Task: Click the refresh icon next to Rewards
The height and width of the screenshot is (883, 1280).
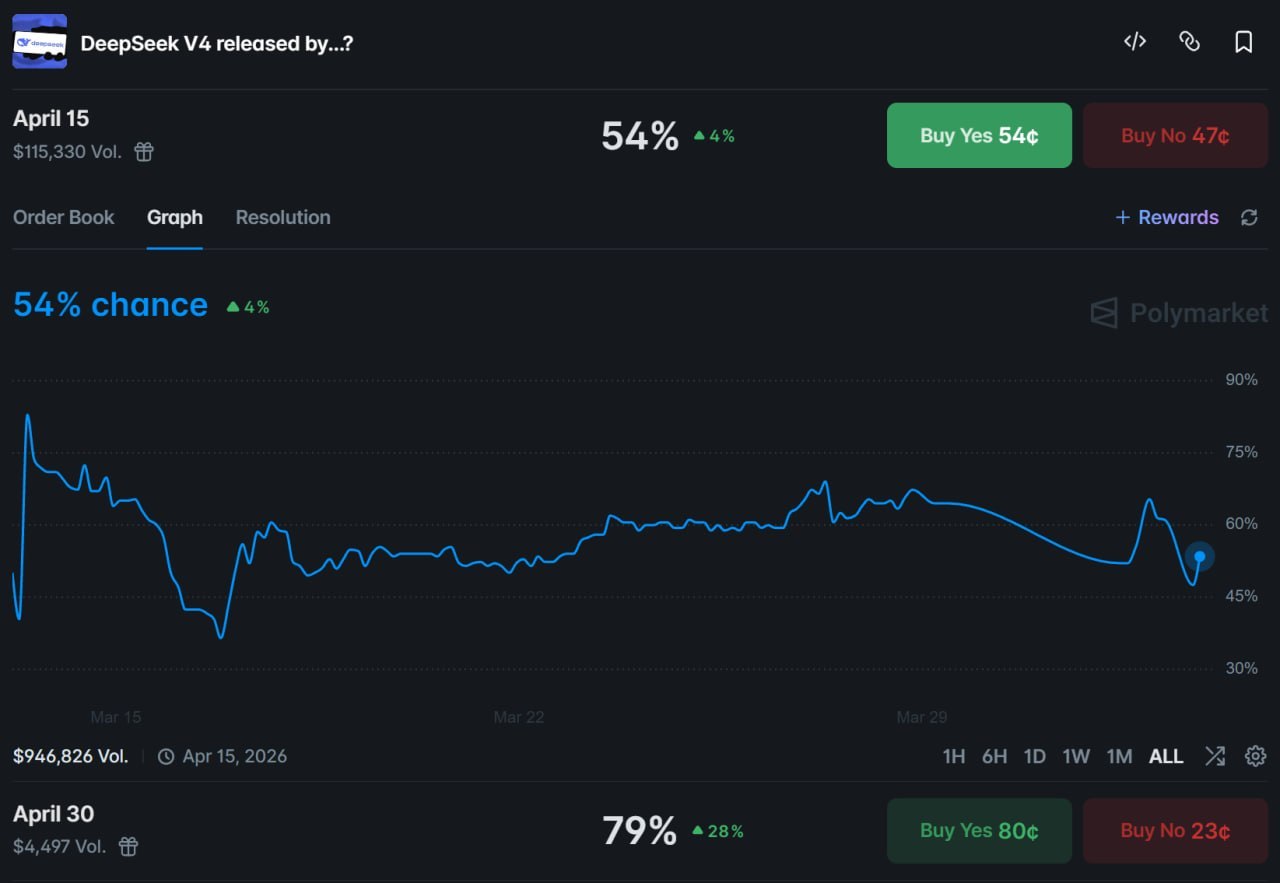Action: coord(1249,218)
